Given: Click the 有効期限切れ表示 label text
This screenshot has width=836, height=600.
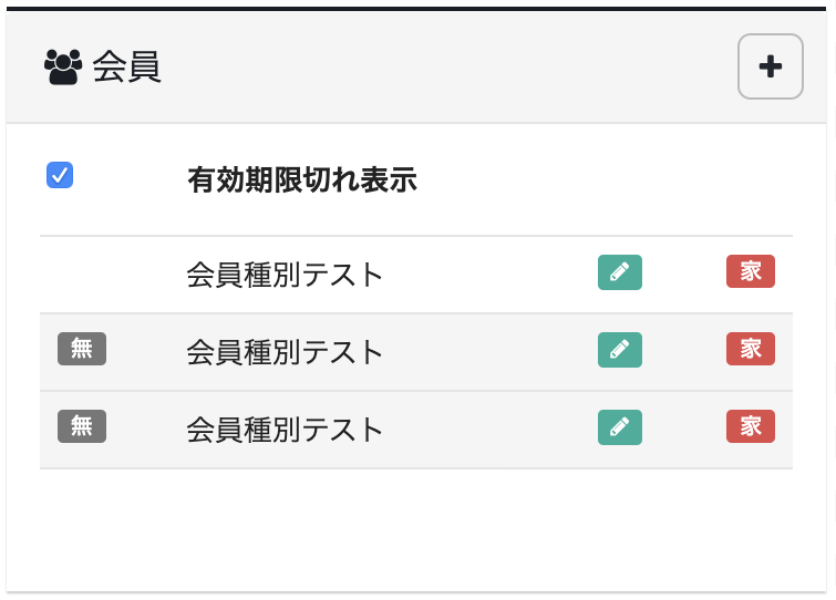Looking at the screenshot, I should coord(302,181).
